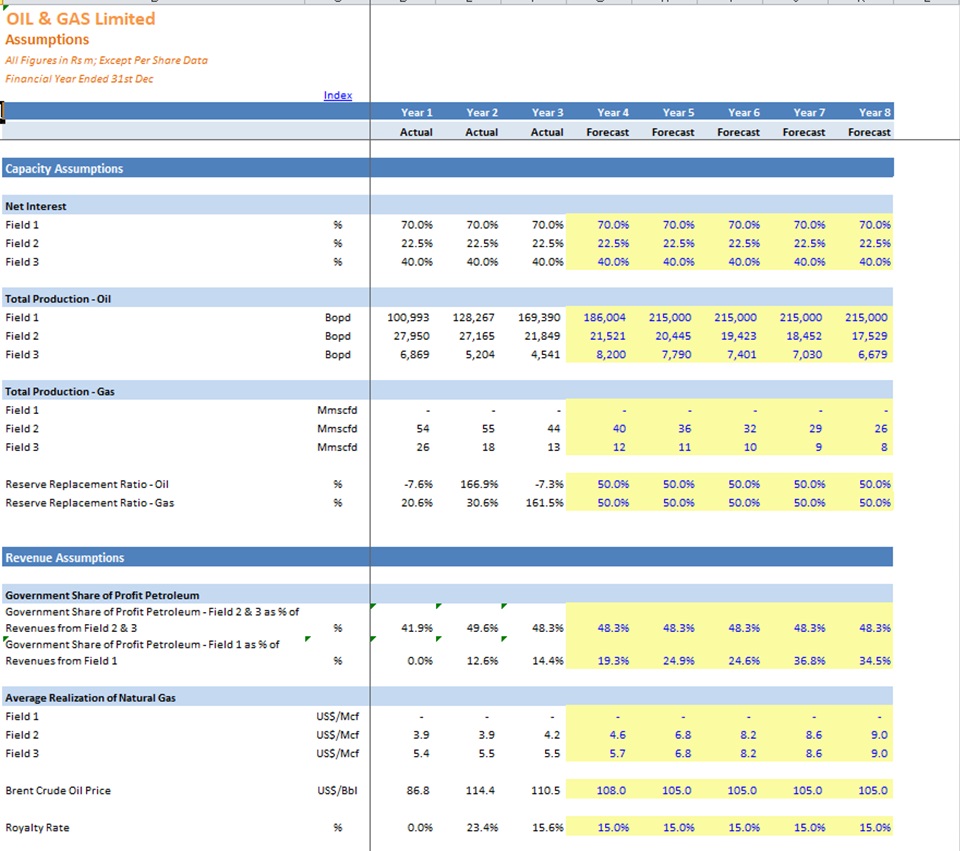Select Average Realization of Natural Gas header
The width and height of the screenshot is (960, 851).
tap(91, 698)
